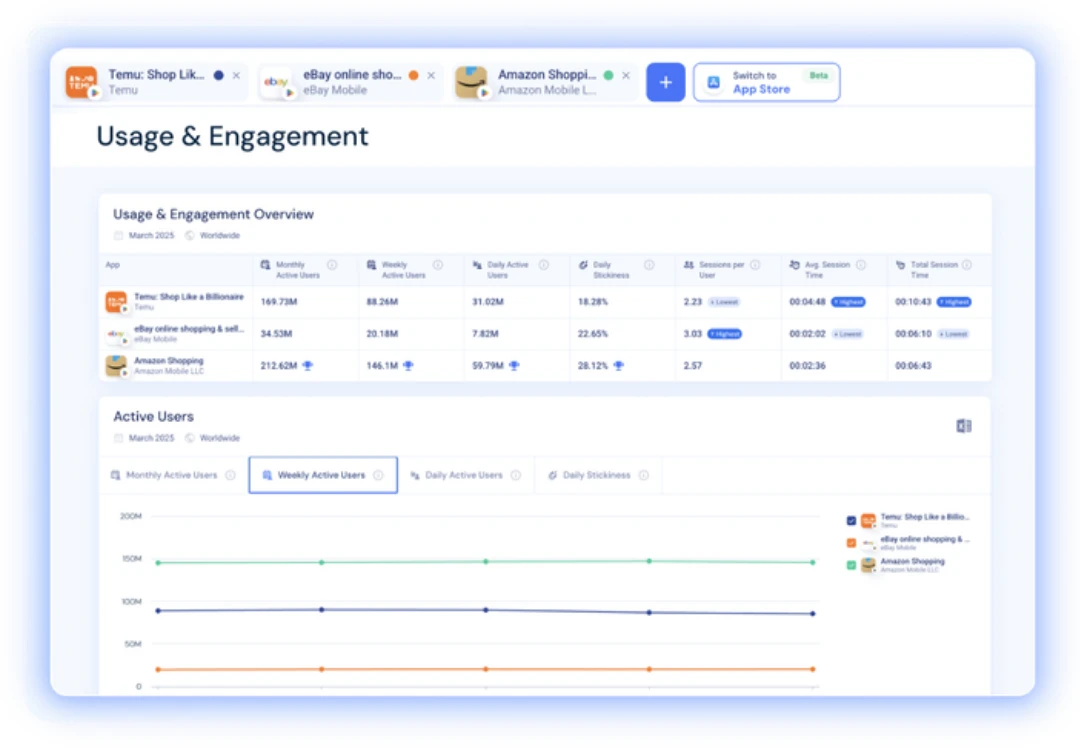Click the 00:06:43 total session time value
Viewport: 1080px width, 750px height.
pyautogui.click(x=913, y=366)
